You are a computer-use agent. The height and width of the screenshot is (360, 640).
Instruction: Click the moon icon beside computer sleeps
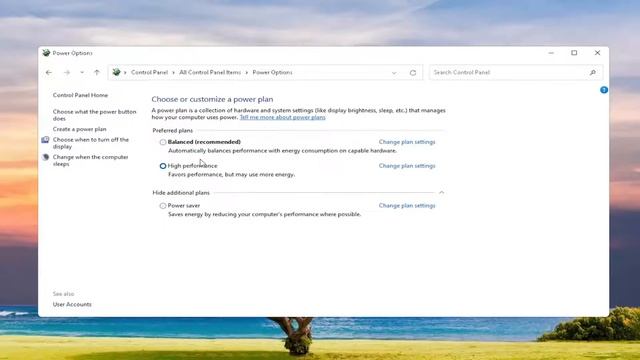45,157
